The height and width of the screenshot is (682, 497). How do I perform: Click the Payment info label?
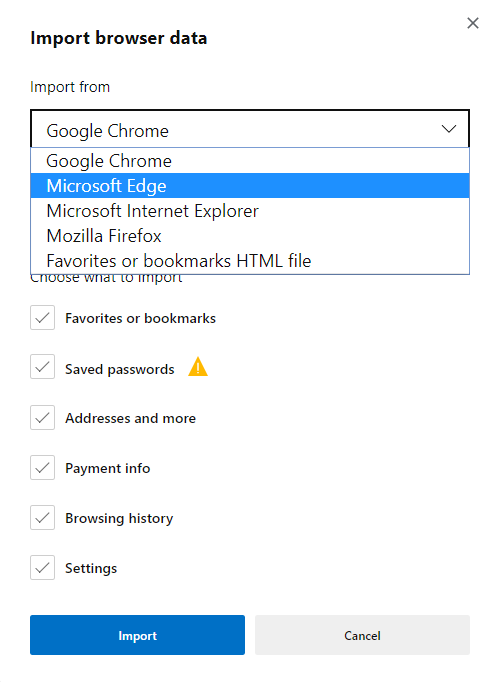108,468
